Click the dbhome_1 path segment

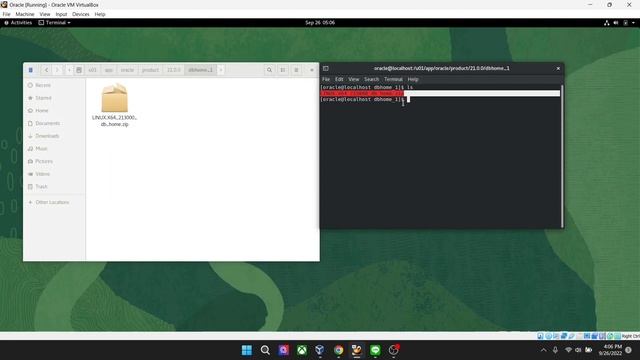tap(200, 70)
